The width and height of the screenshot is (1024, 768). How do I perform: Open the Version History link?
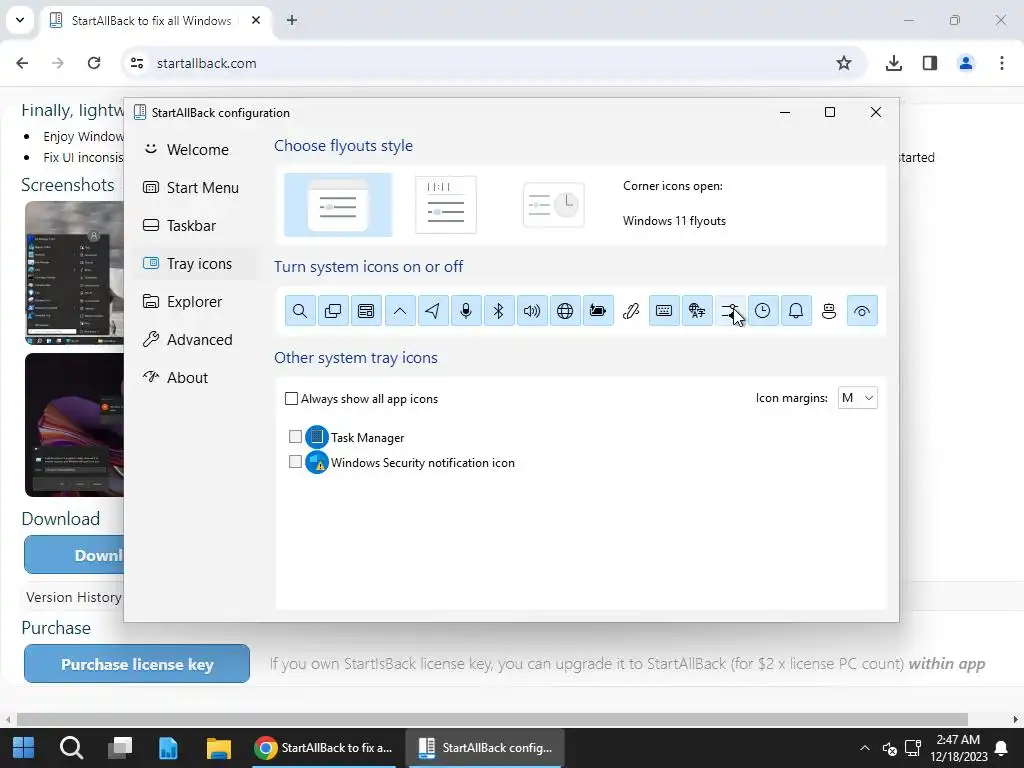[x=74, y=597]
